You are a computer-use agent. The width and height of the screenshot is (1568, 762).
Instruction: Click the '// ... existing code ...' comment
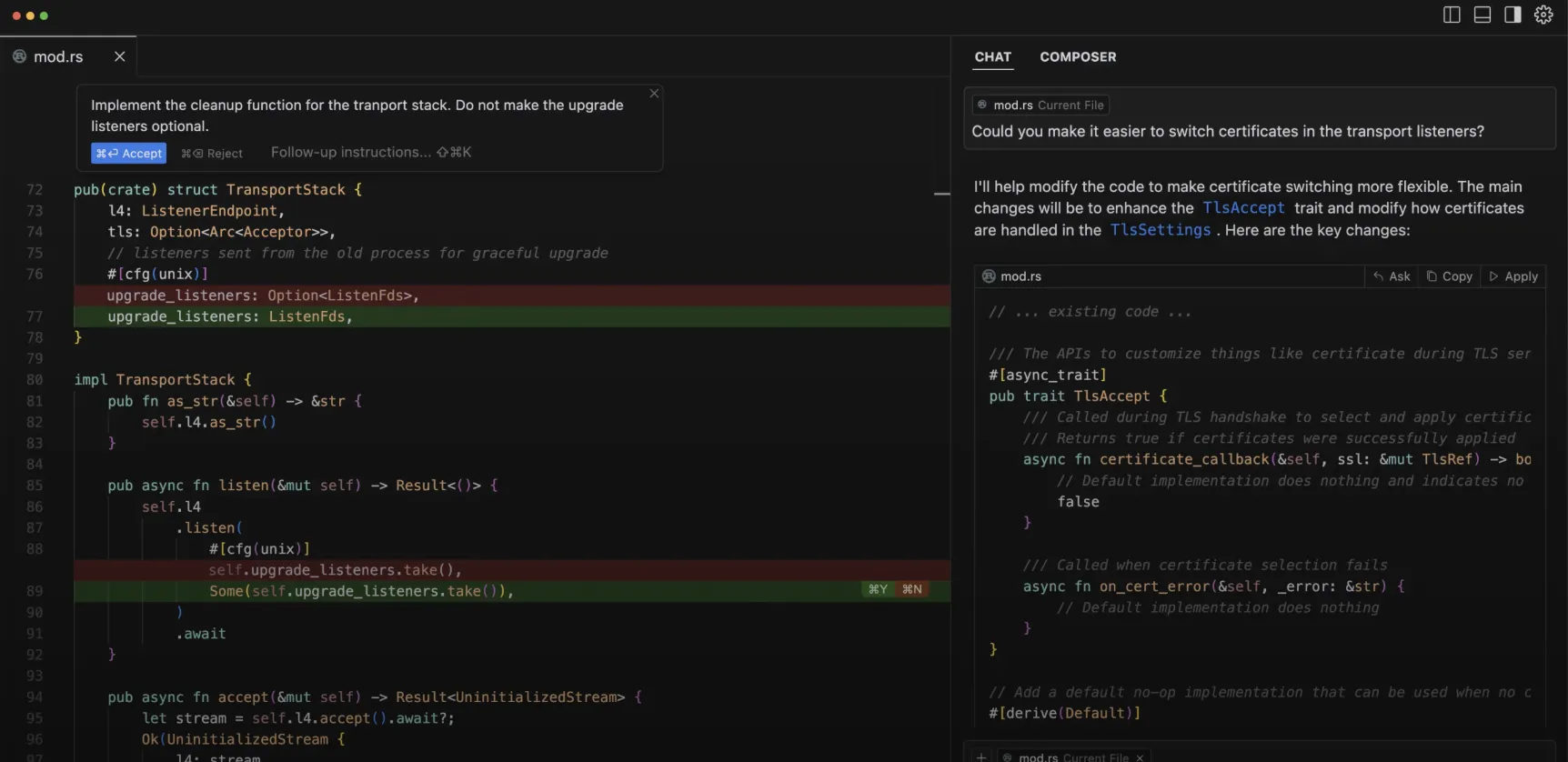click(x=1090, y=312)
